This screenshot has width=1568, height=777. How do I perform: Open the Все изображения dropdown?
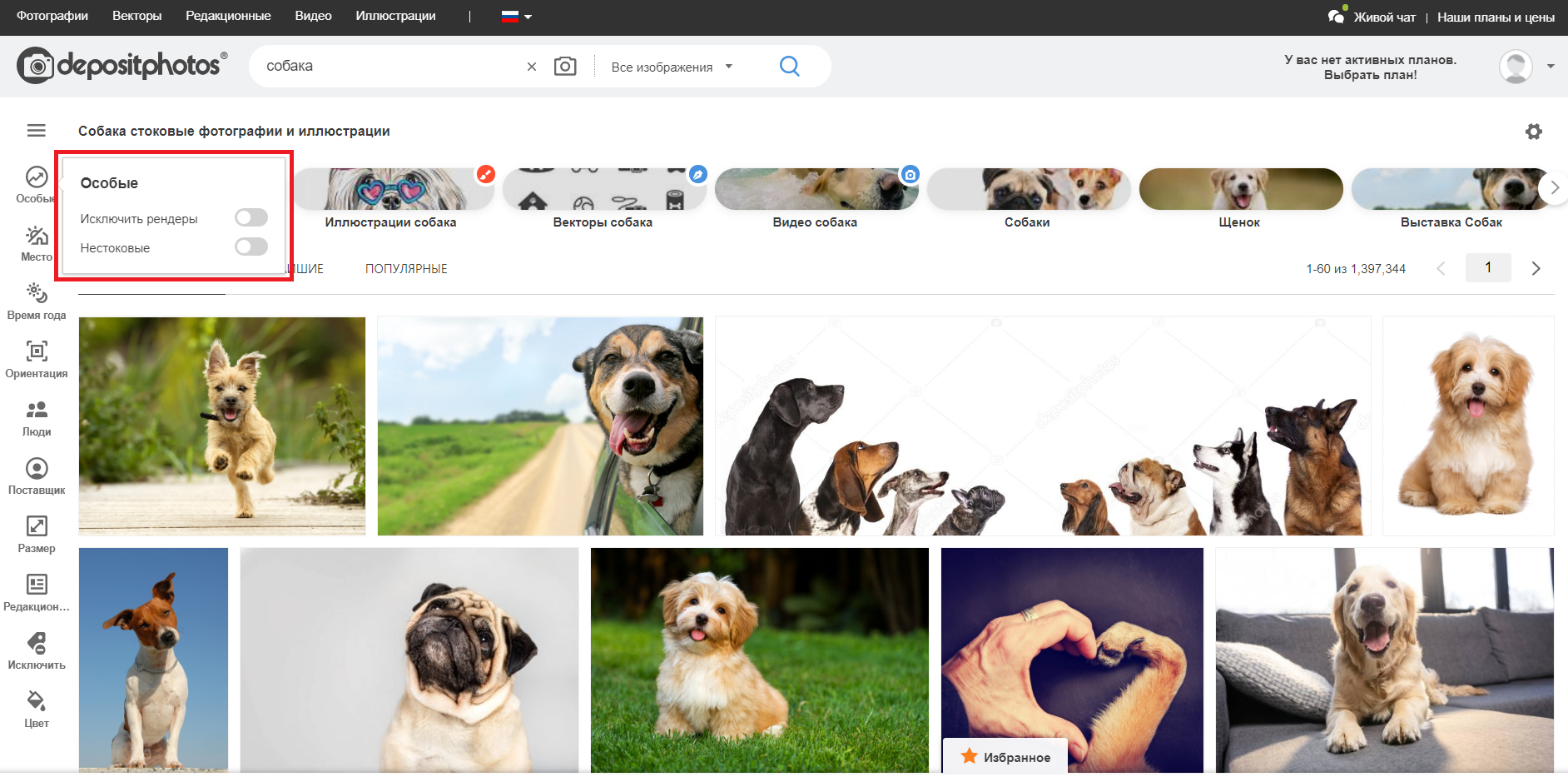(x=672, y=67)
